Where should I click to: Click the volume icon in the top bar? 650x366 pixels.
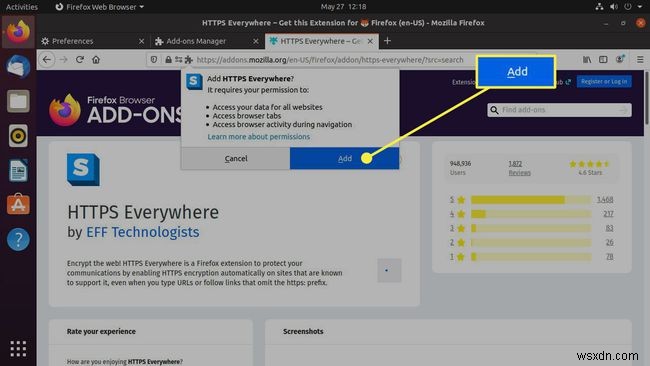[x=614, y=7]
